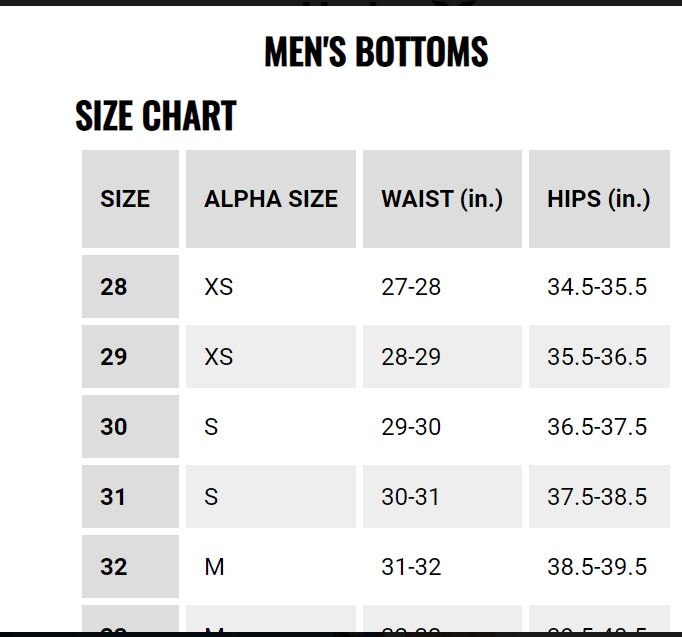
Task: Select the ALPHA SIZE column header
Action: point(271,199)
